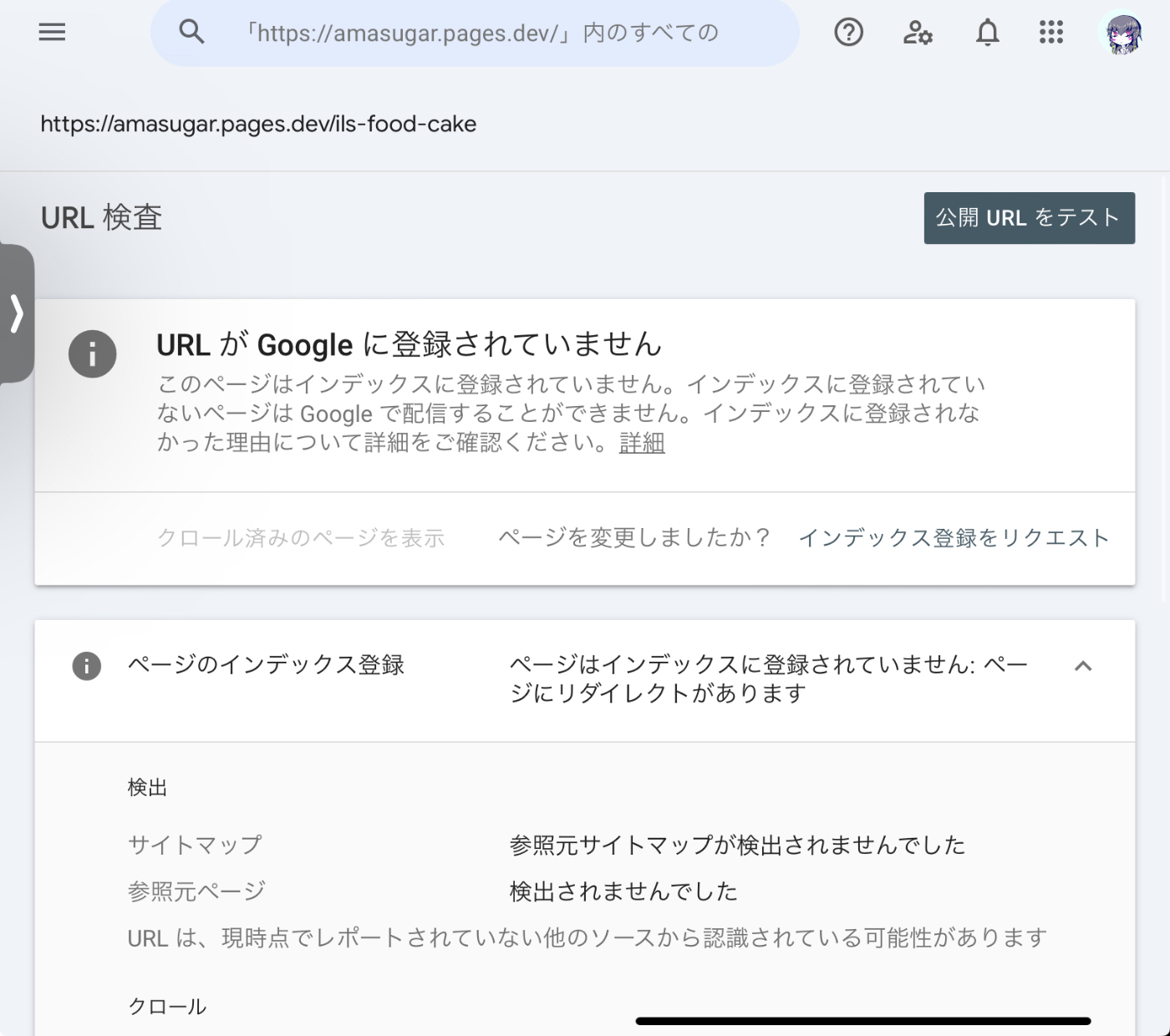1170x1036 pixels.
Task: Open the 詳細 link
Action: click(642, 442)
